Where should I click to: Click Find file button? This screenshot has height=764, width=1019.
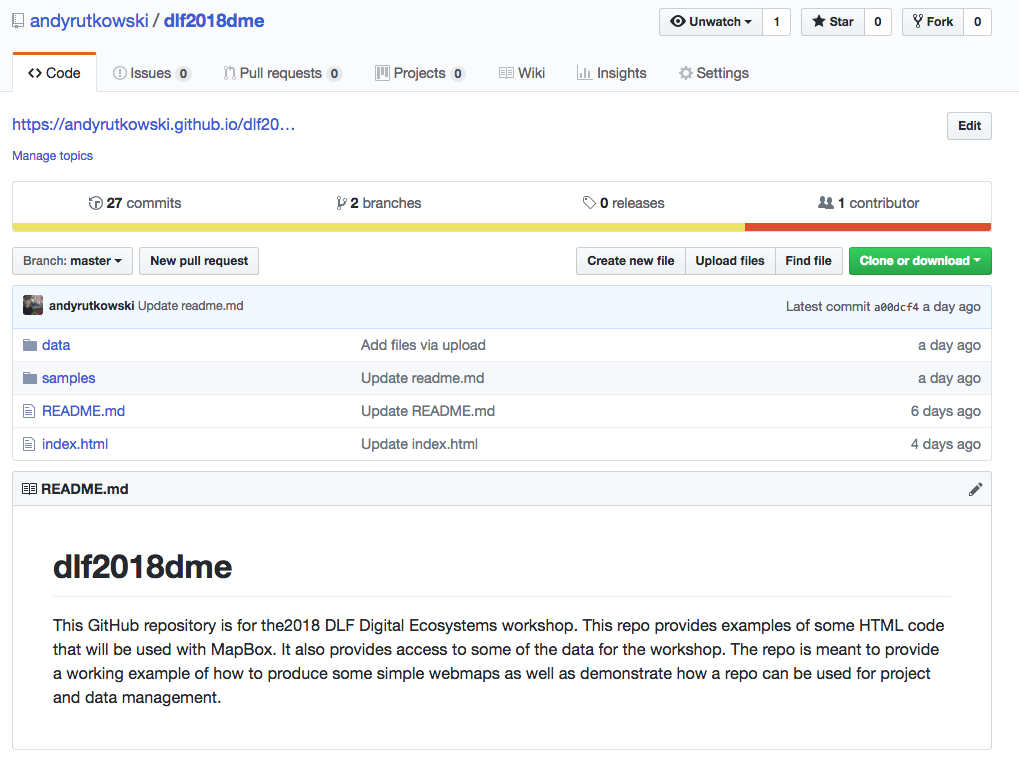click(808, 261)
